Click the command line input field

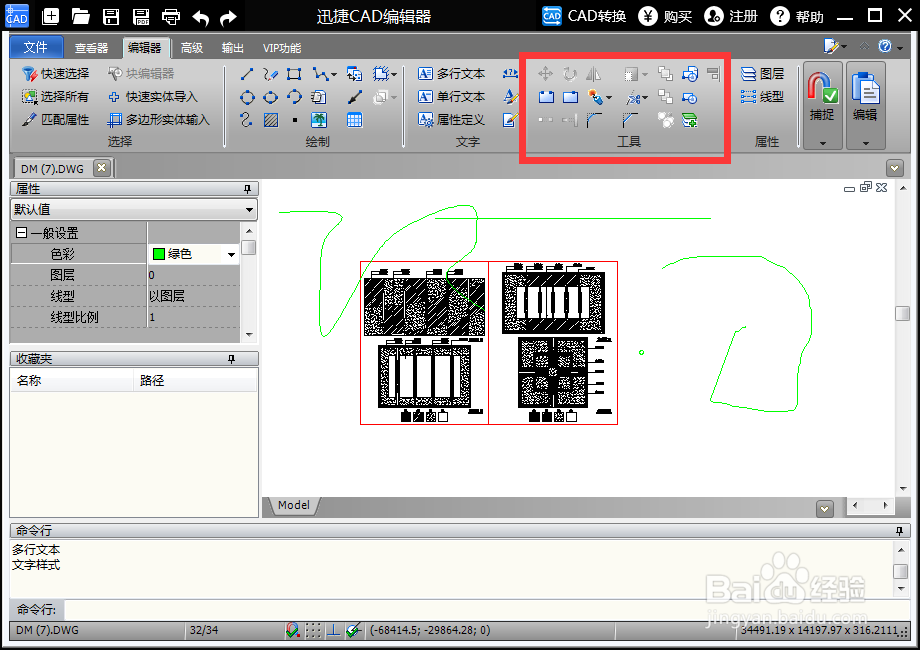[x=486, y=610]
